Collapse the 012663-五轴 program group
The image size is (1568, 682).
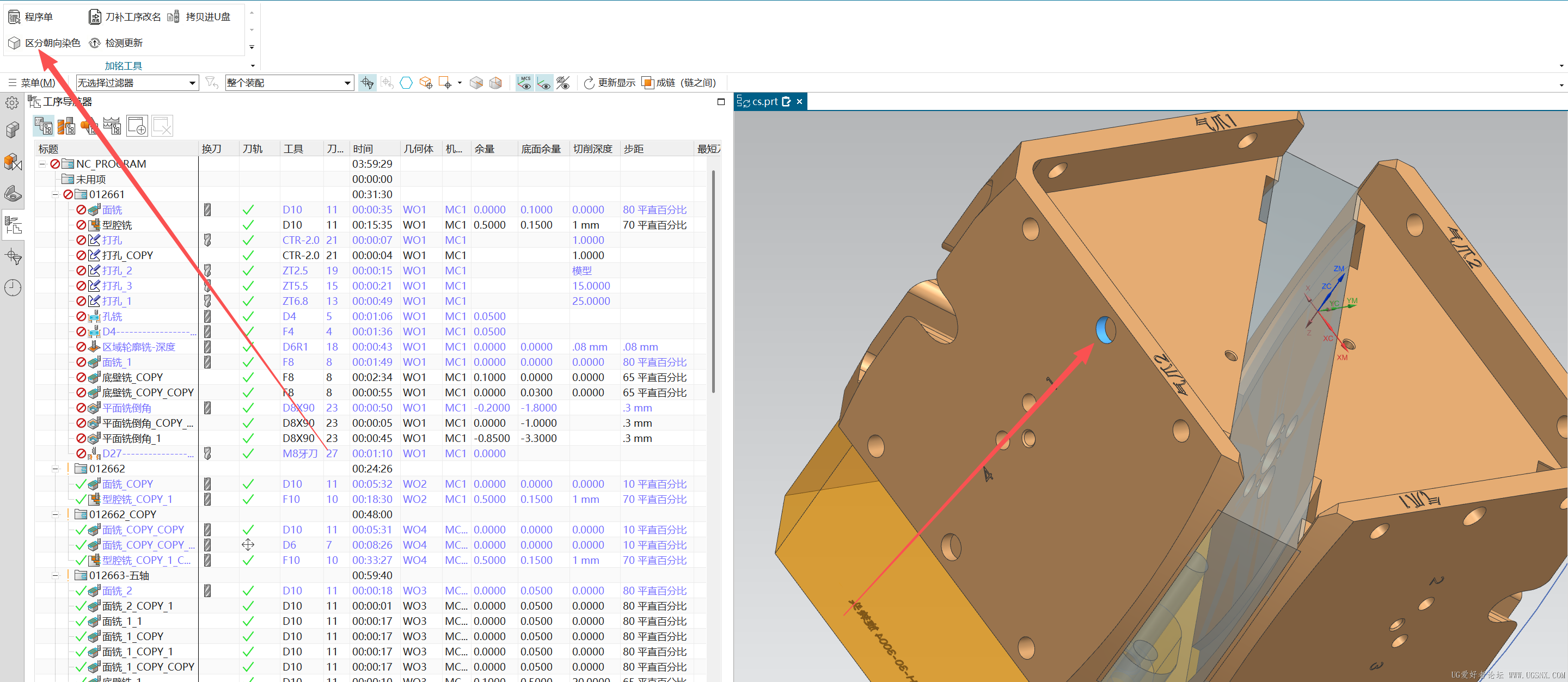click(x=56, y=575)
